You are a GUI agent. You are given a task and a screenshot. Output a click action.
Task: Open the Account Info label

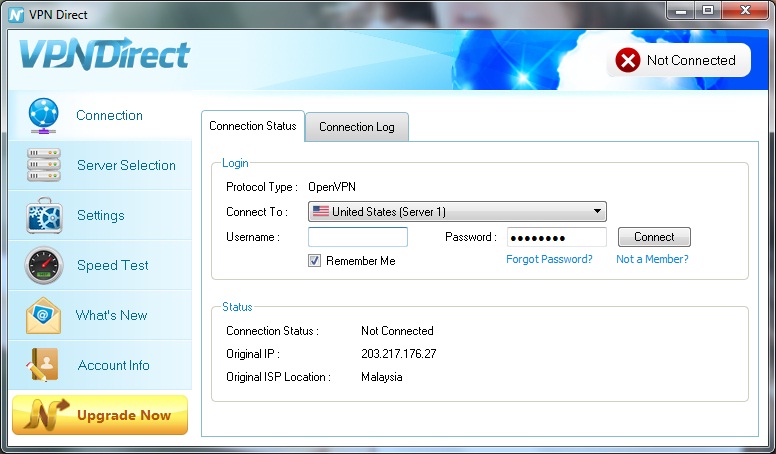pos(113,365)
